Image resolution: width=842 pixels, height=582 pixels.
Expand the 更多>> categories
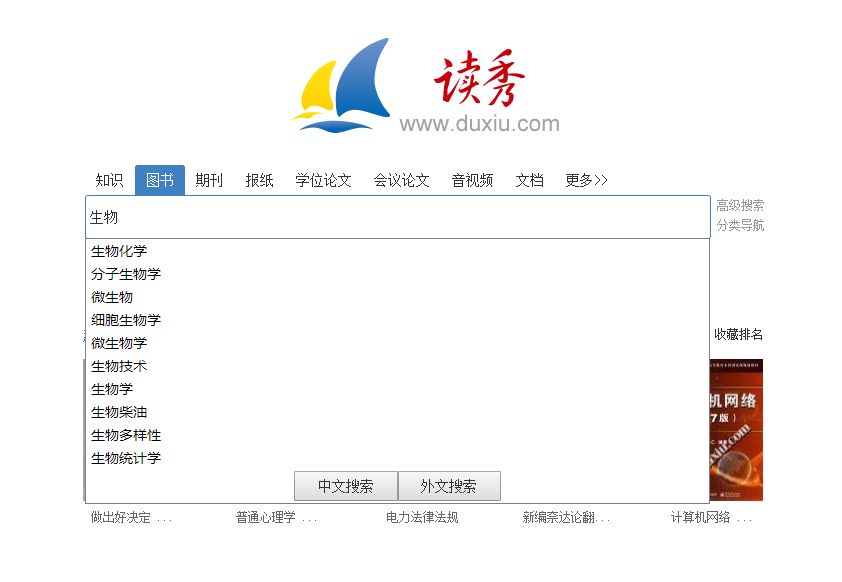point(586,180)
